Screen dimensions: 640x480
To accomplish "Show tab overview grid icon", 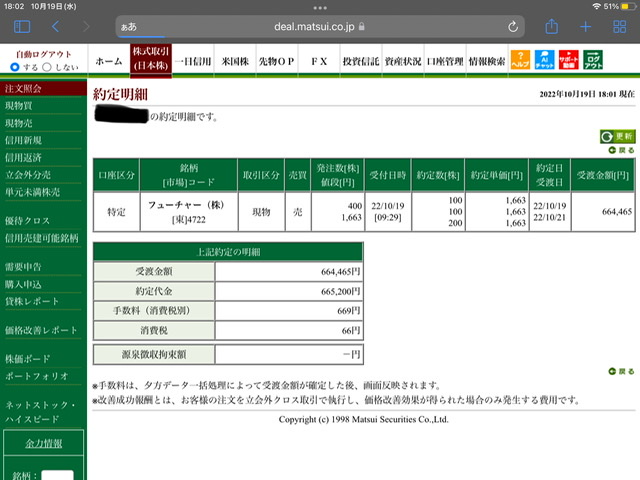I will (x=620, y=27).
